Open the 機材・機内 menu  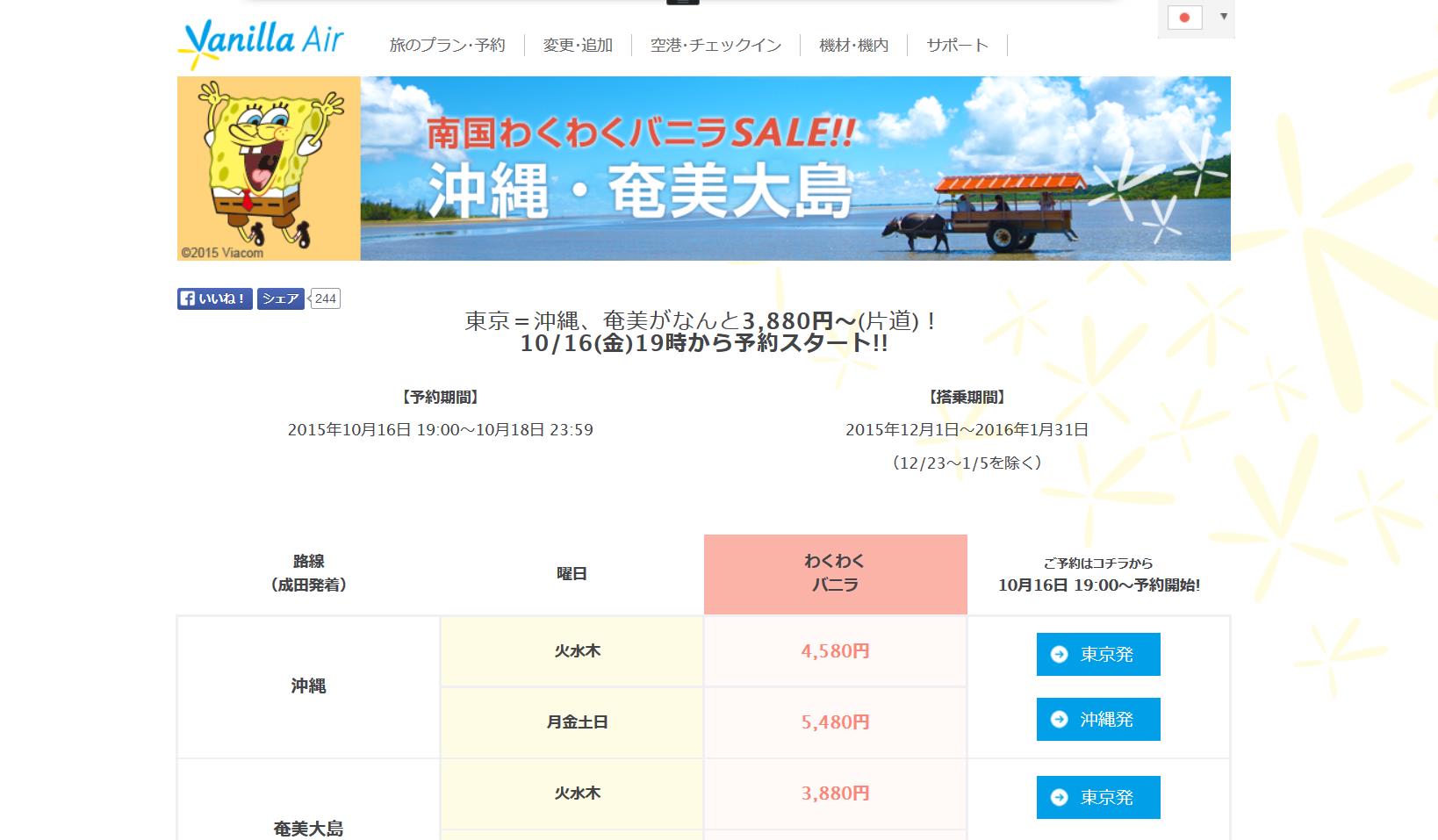(853, 45)
